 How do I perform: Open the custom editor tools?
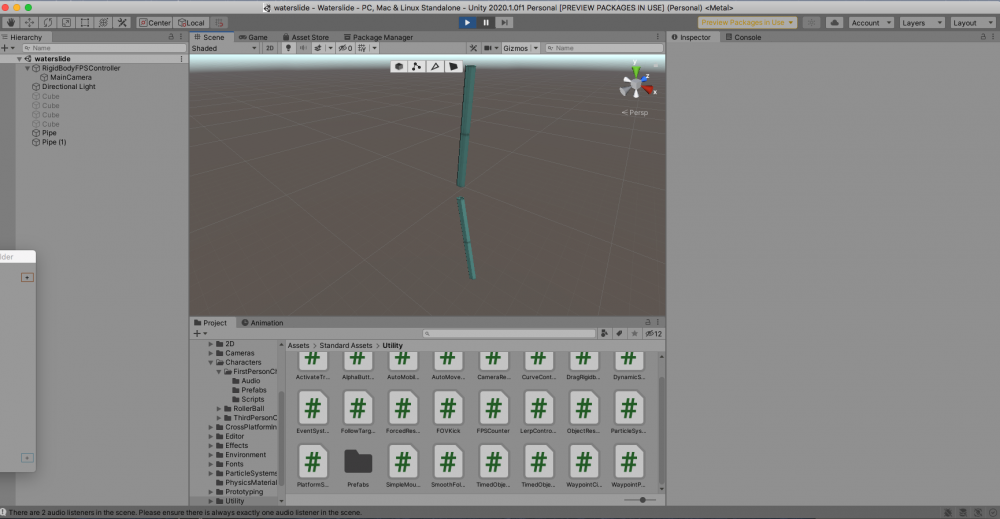click(122, 22)
